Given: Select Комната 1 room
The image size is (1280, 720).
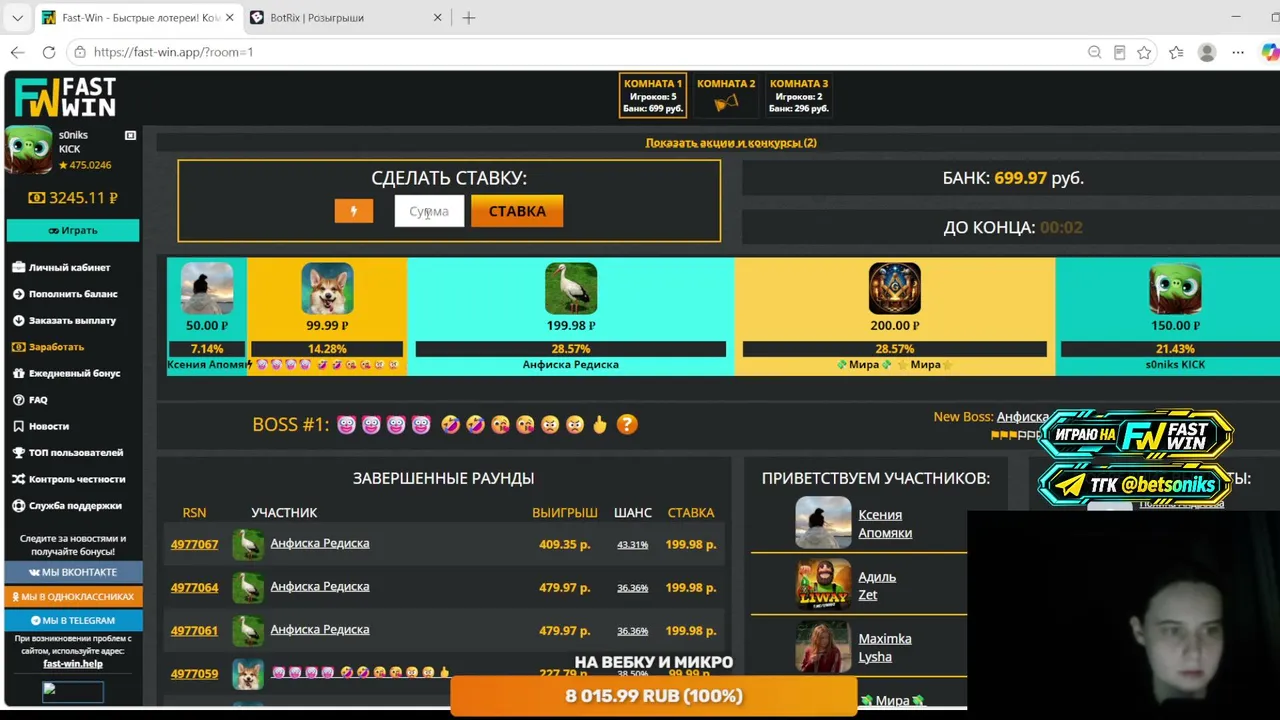Looking at the screenshot, I should click(x=653, y=96).
